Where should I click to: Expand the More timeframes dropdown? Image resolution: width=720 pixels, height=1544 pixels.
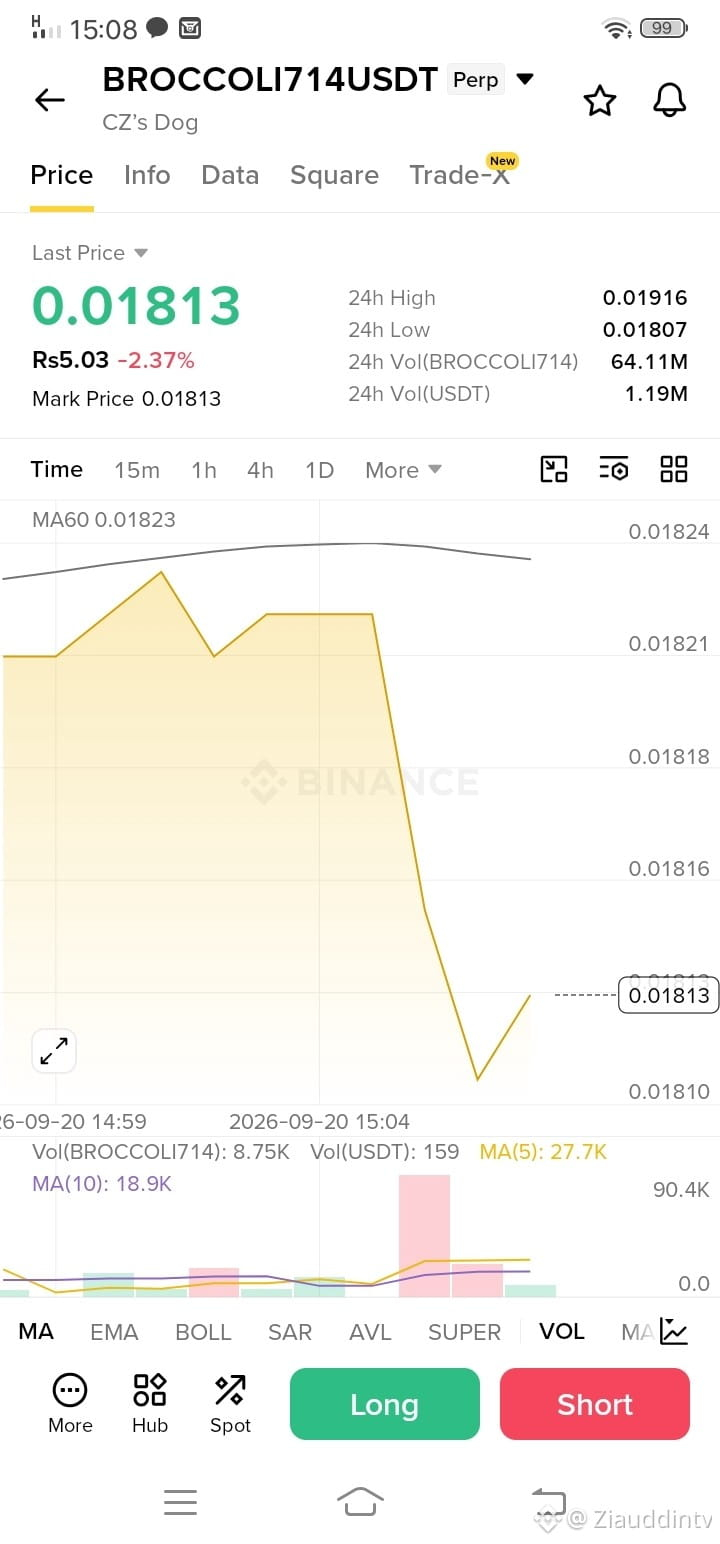(403, 470)
